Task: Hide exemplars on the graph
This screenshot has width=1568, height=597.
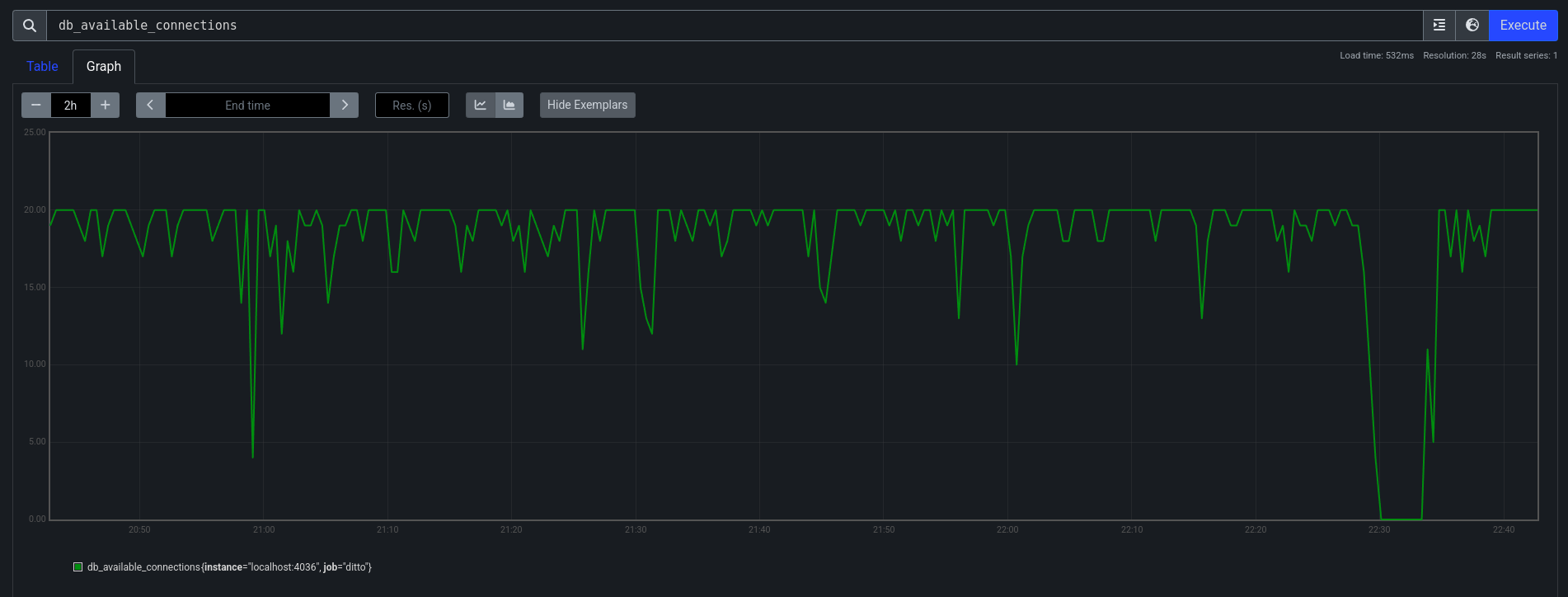Action: (x=587, y=106)
